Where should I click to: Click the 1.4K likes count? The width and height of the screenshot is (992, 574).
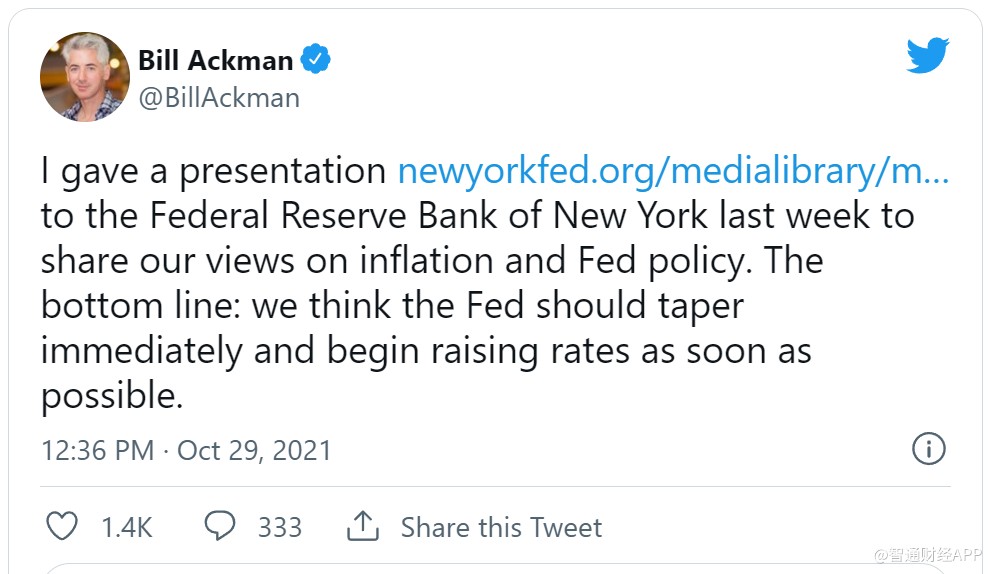click(127, 527)
